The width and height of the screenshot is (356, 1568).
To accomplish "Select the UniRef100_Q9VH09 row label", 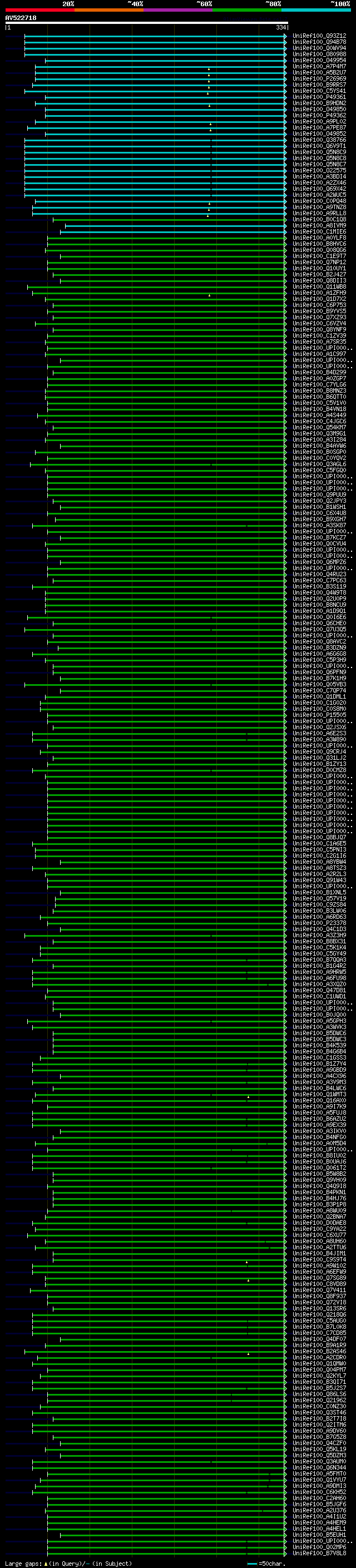I will tap(319, 1180).
